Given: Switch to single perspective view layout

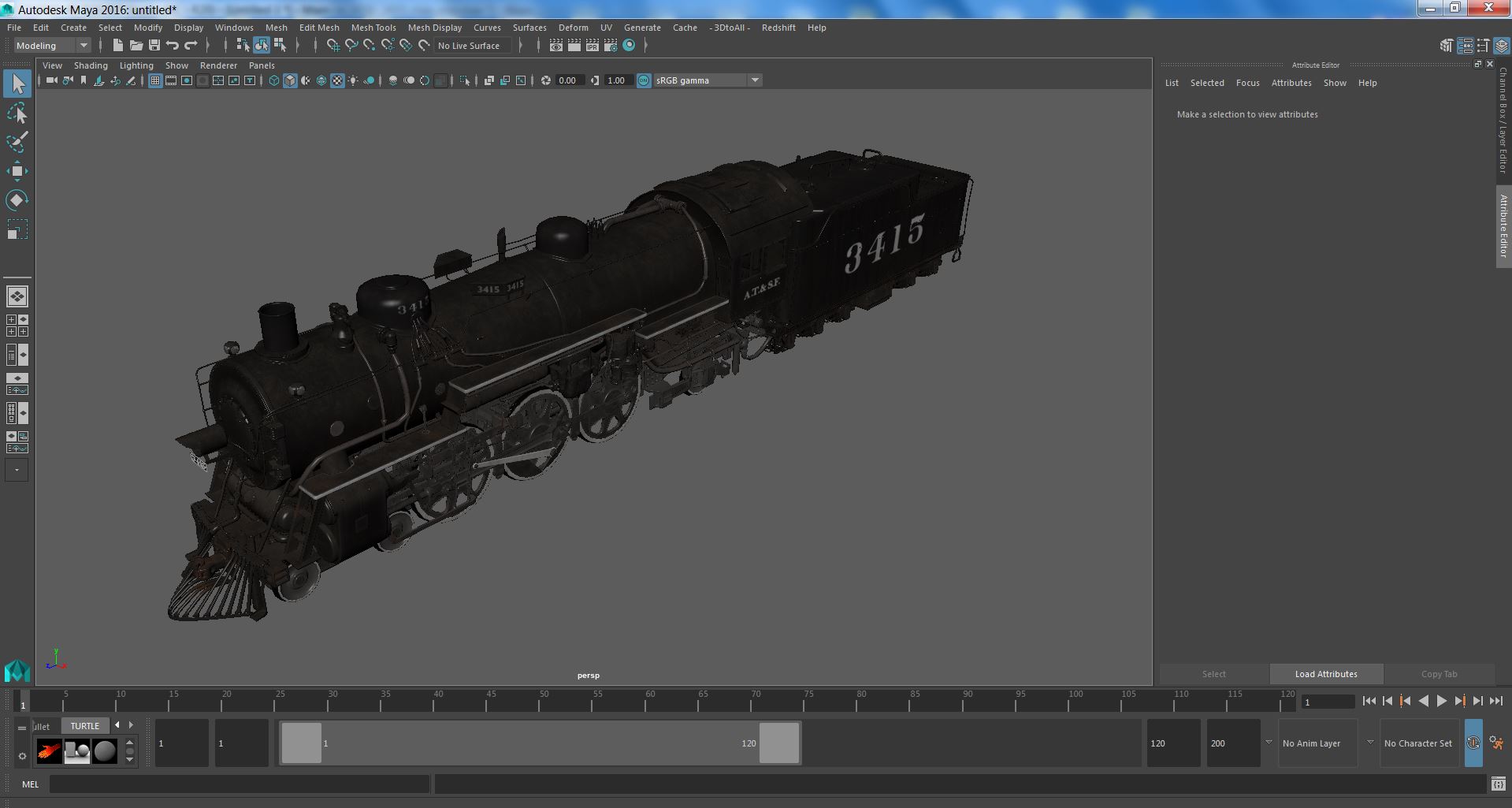Looking at the screenshot, I should pyautogui.click(x=17, y=296).
